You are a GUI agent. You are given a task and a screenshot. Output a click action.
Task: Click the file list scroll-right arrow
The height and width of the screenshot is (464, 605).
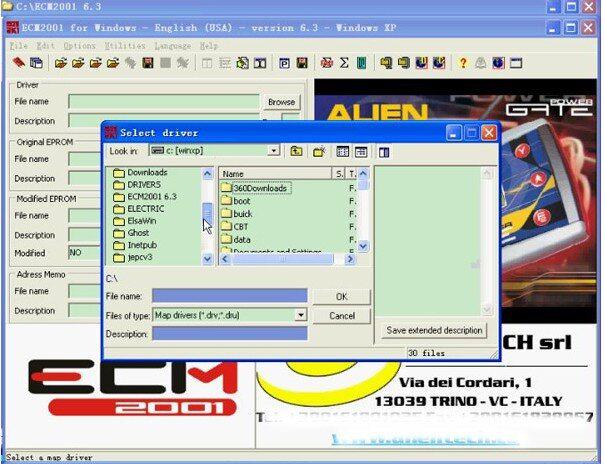(350, 259)
